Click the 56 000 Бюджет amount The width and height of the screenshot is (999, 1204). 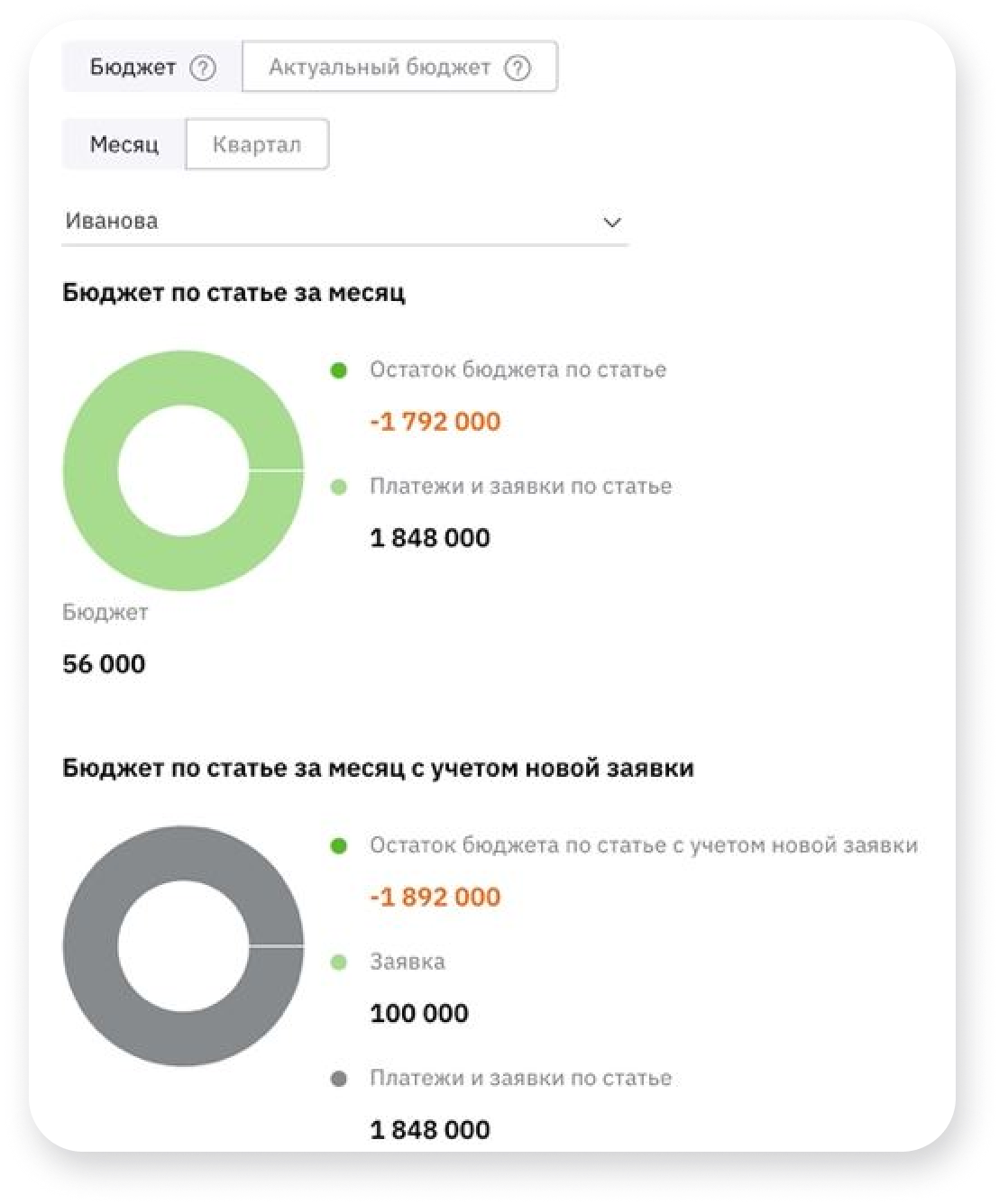click(104, 664)
